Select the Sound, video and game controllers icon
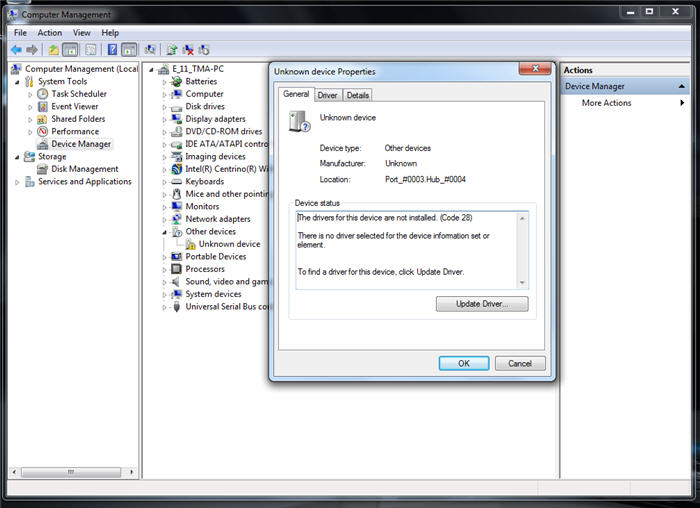 click(177, 281)
